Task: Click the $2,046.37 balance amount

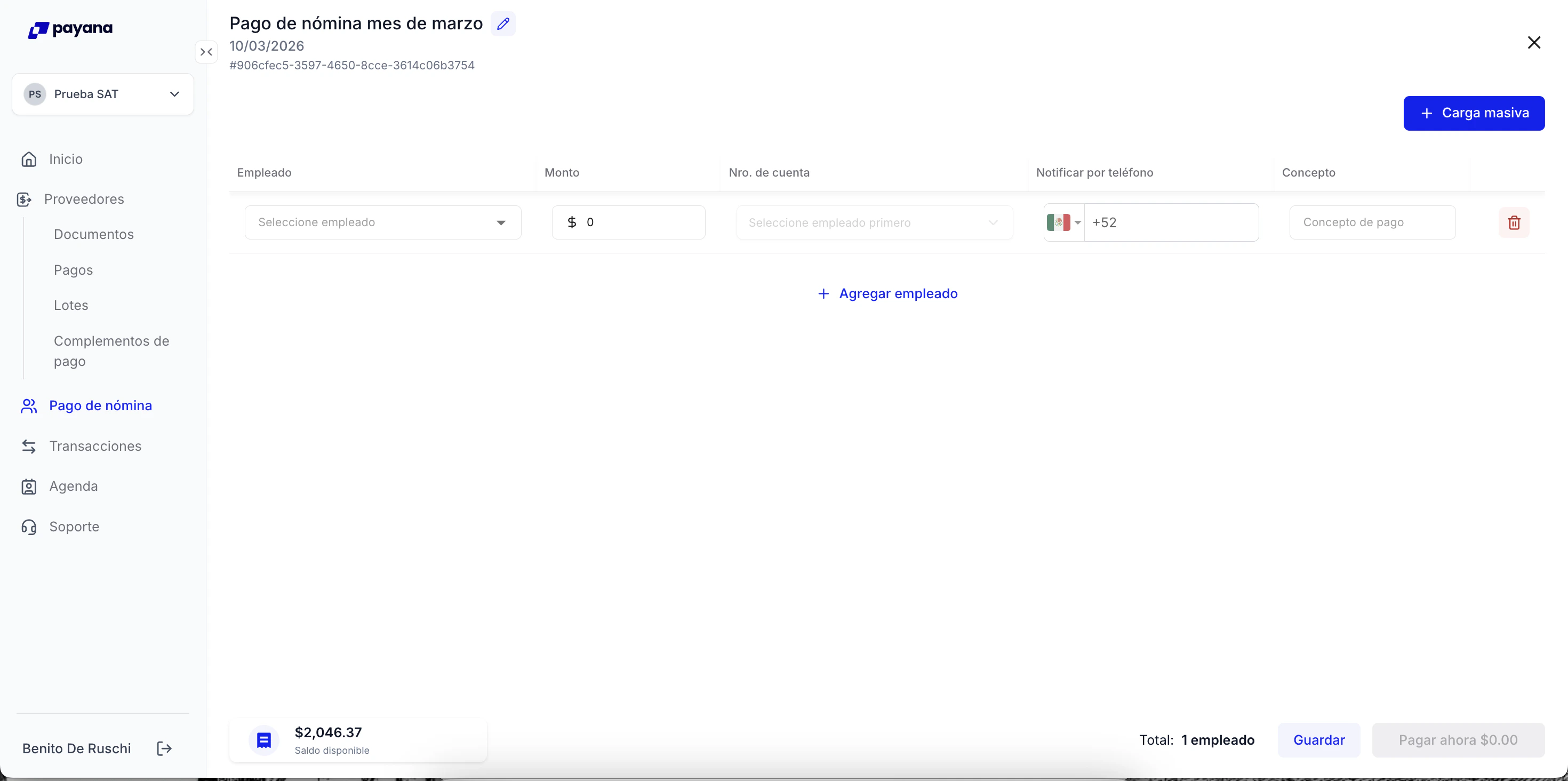Action: (x=328, y=732)
